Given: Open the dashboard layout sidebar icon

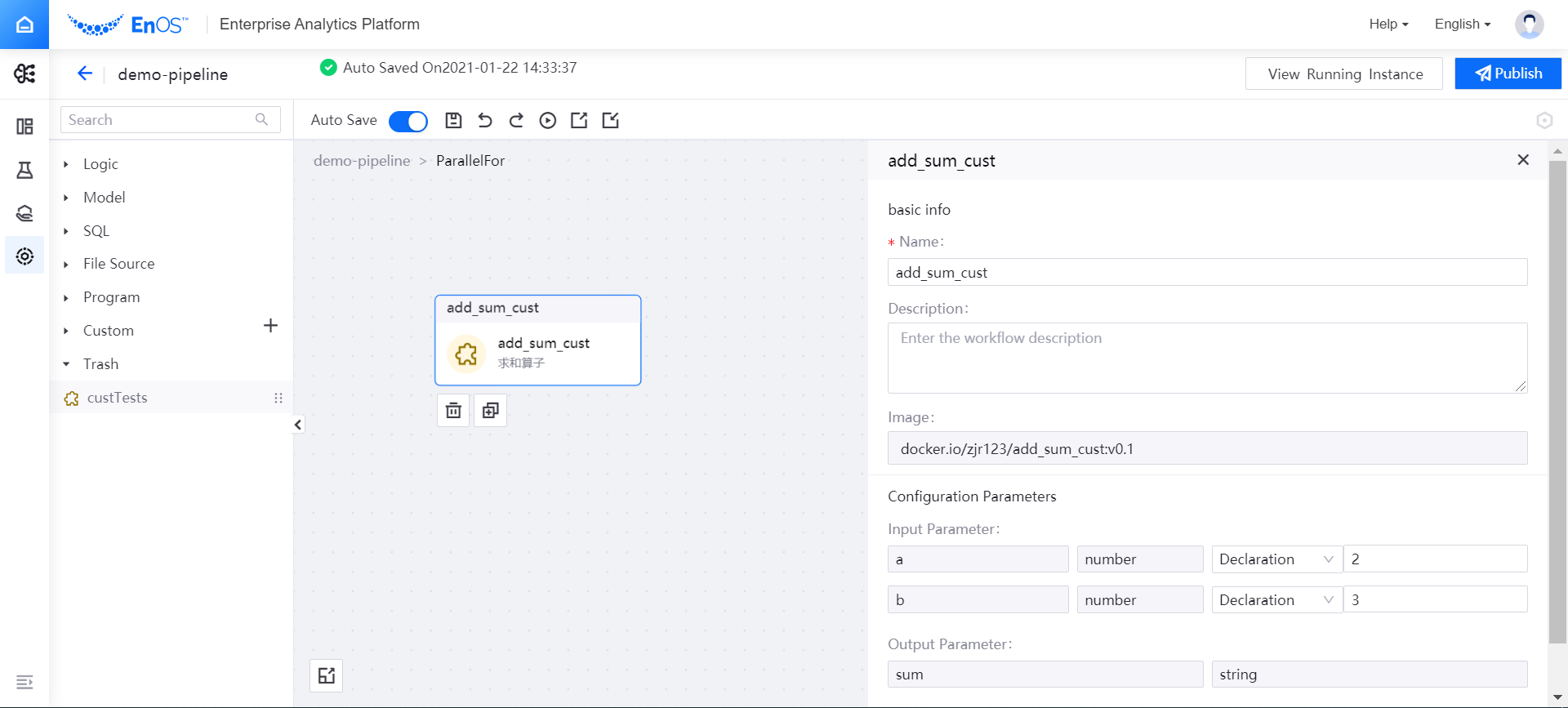Looking at the screenshot, I should coord(24,127).
